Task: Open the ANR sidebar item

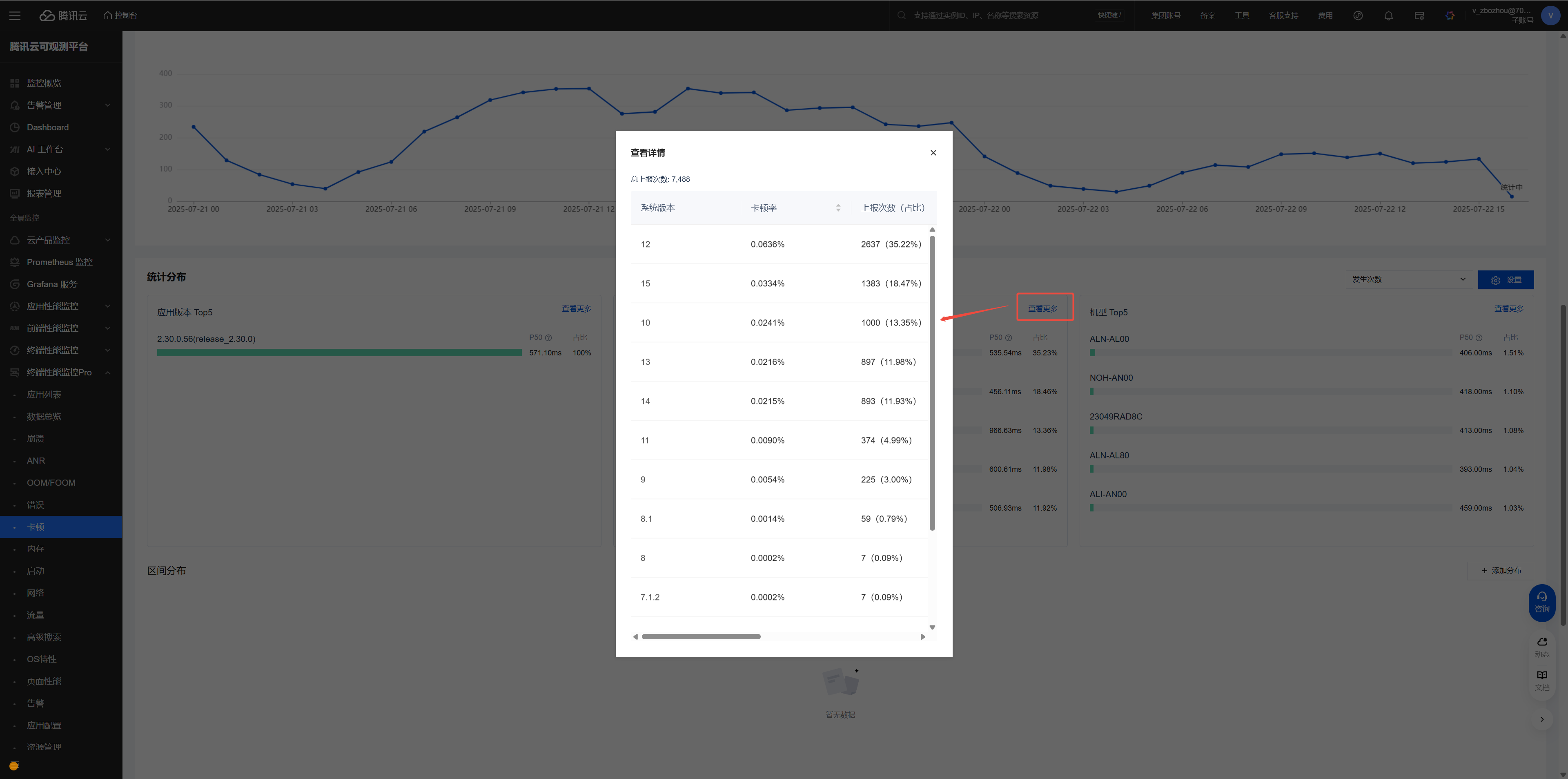Action: (x=36, y=460)
